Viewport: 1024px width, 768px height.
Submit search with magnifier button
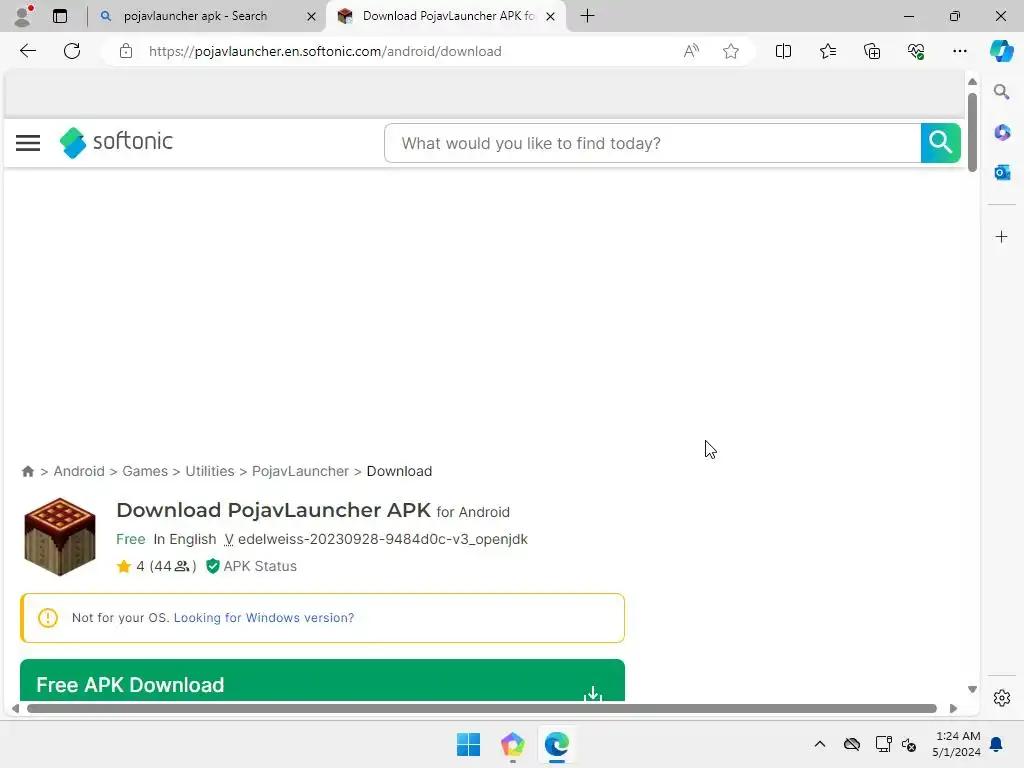tap(940, 143)
